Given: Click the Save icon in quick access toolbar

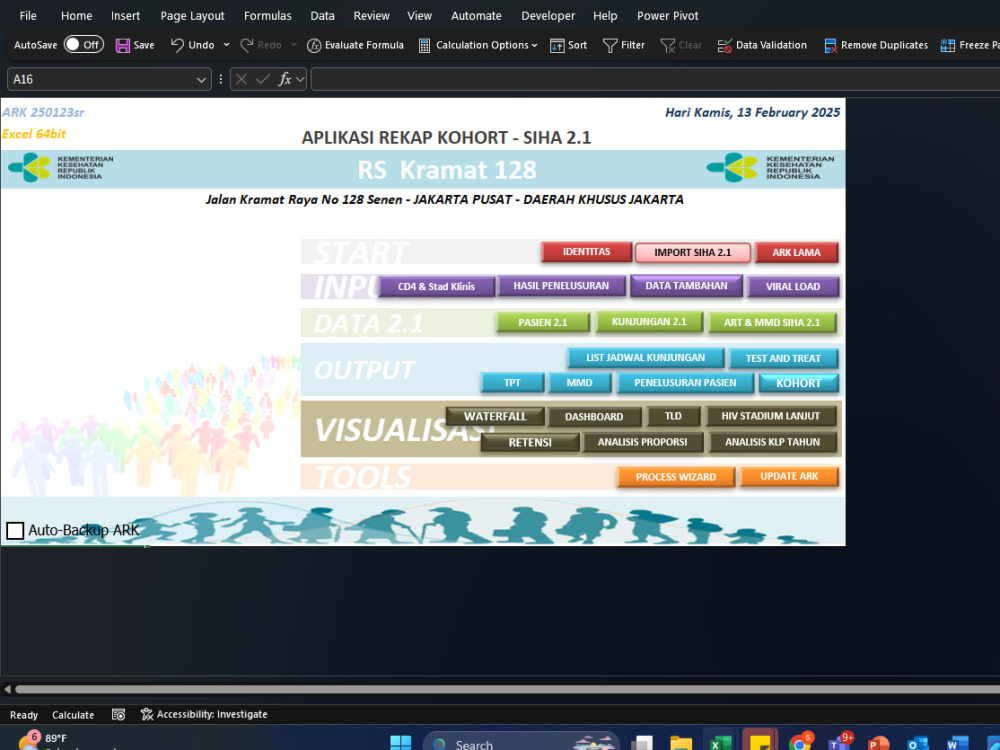Looking at the screenshot, I should coord(122,45).
